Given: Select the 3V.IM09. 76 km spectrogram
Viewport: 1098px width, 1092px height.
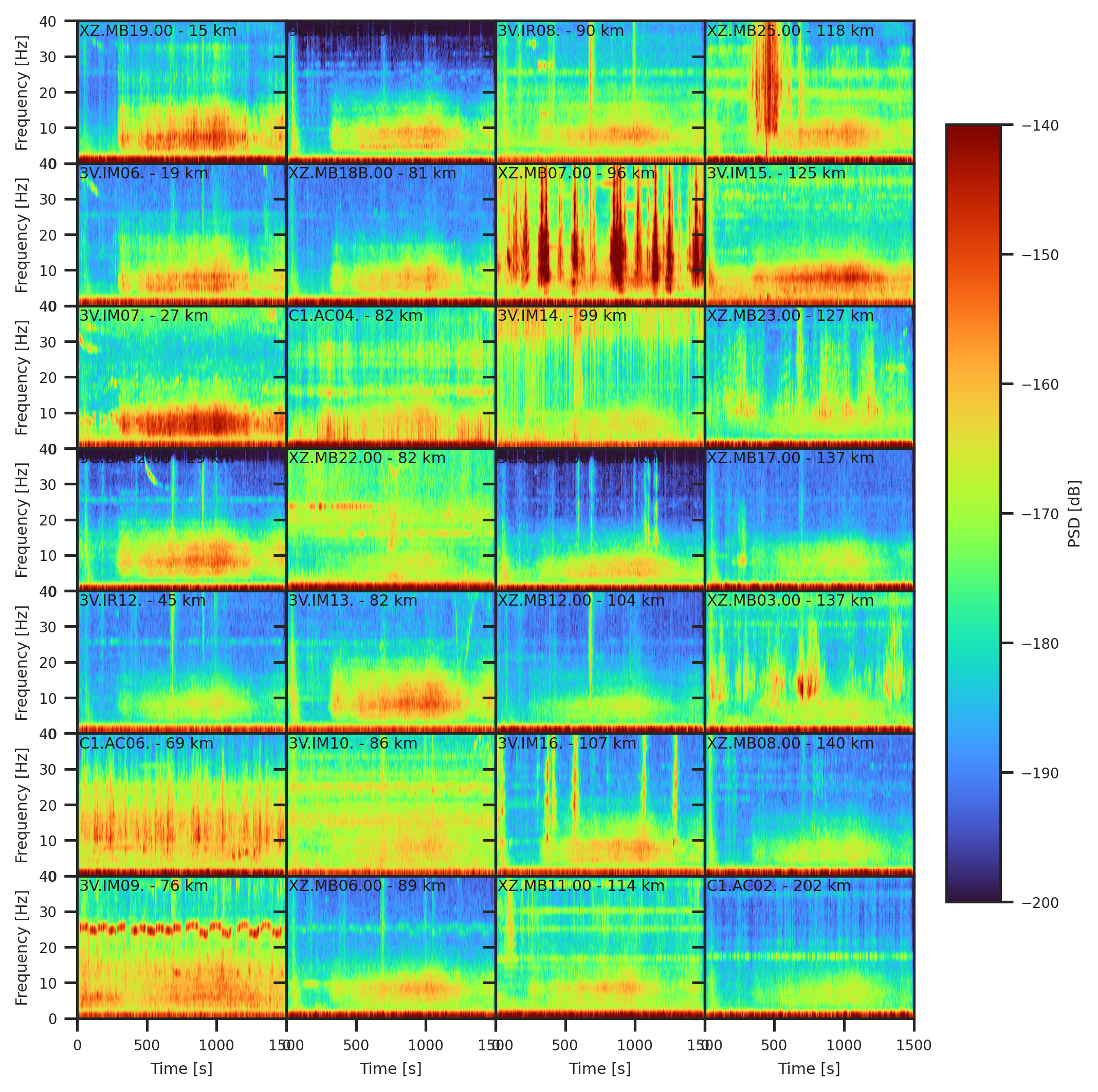Looking at the screenshot, I should pyautogui.click(x=181, y=947).
